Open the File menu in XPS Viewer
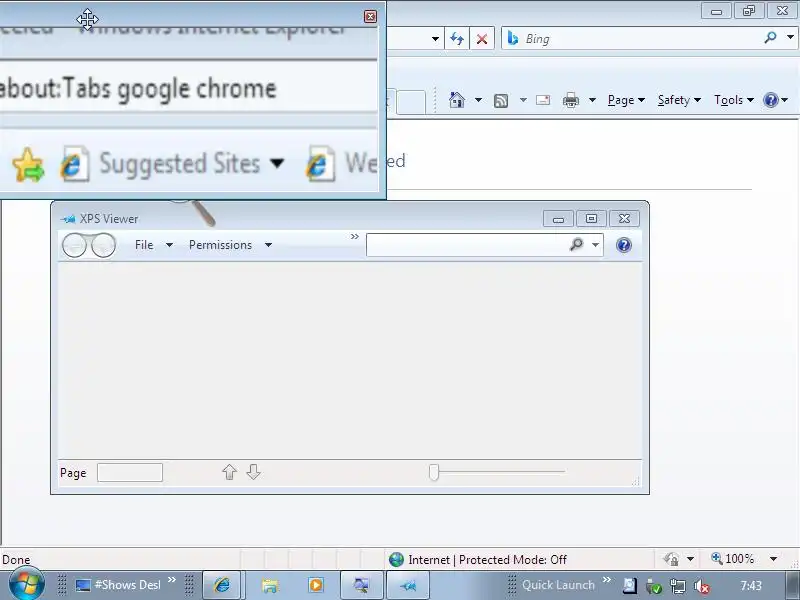The height and width of the screenshot is (600, 800). pyautogui.click(x=154, y=245)
